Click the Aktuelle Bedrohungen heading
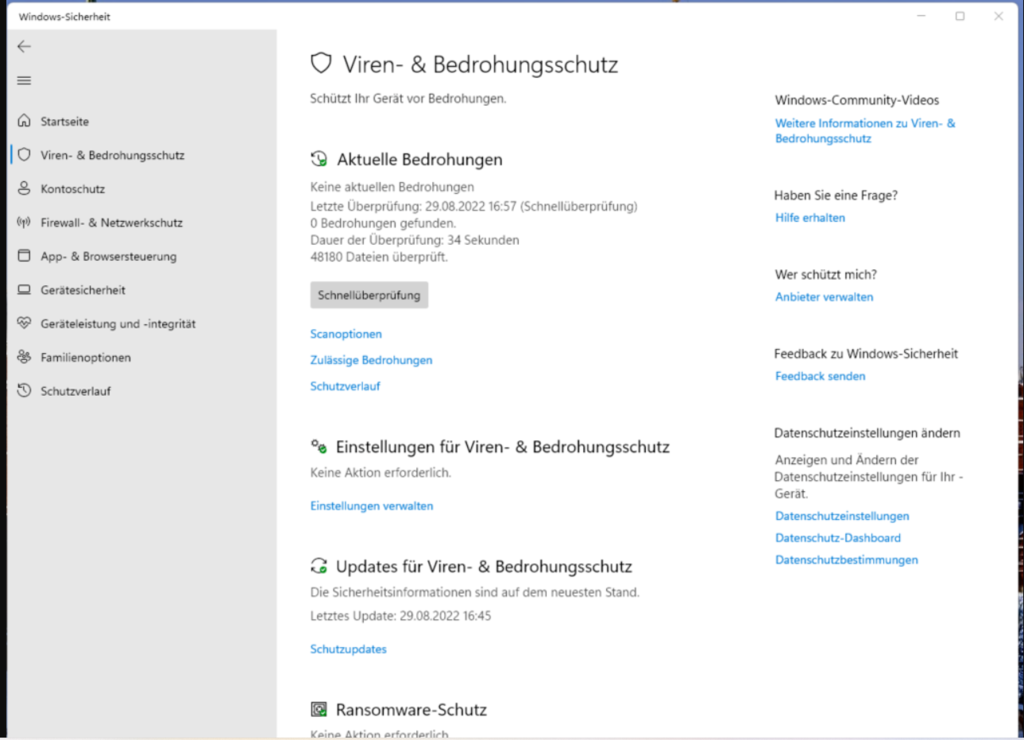Screen dimensions: 1024x740 pos(419,159)
